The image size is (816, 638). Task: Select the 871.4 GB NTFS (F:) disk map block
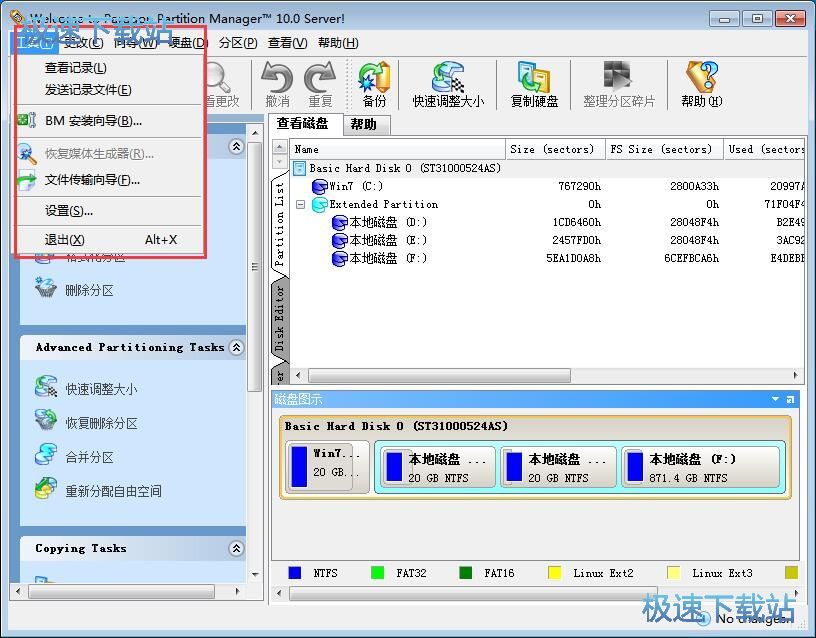pyautogui.click(x=700, y=467)
